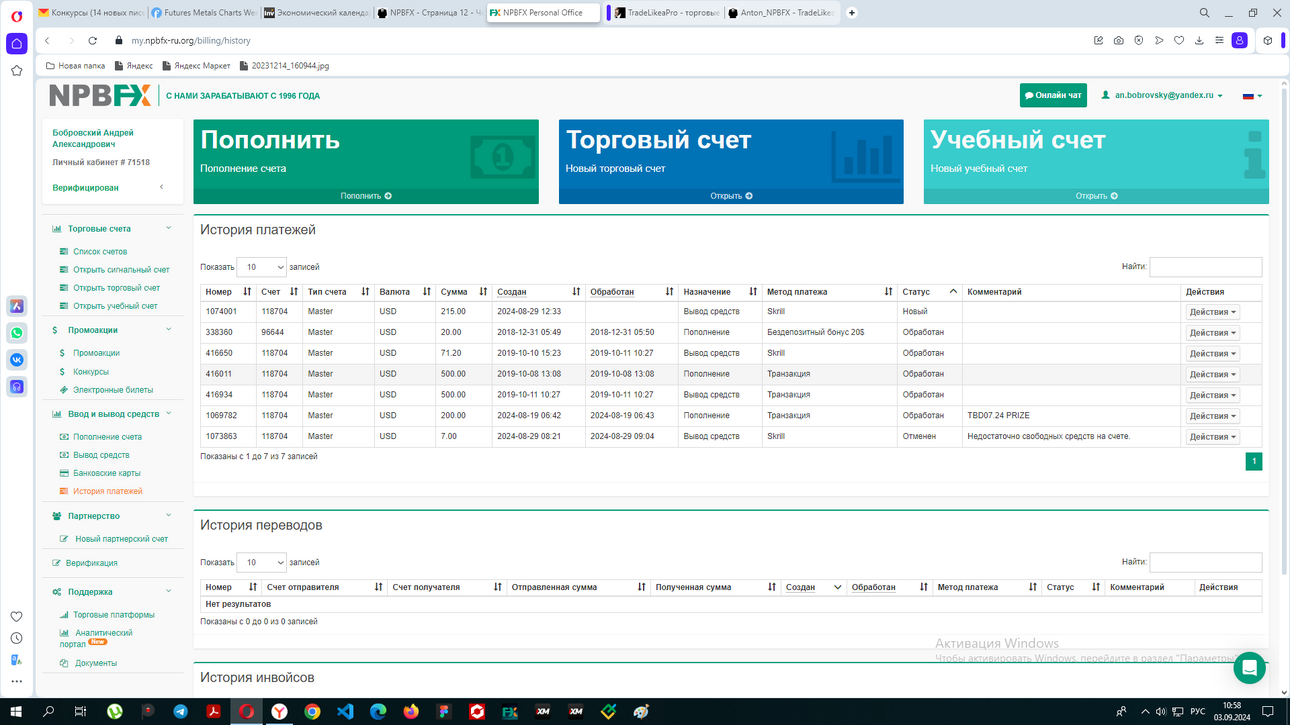The image size is (1290, 725).
Task: Open Microsoft Edge from the taskbar
Action: click(378, 711)
